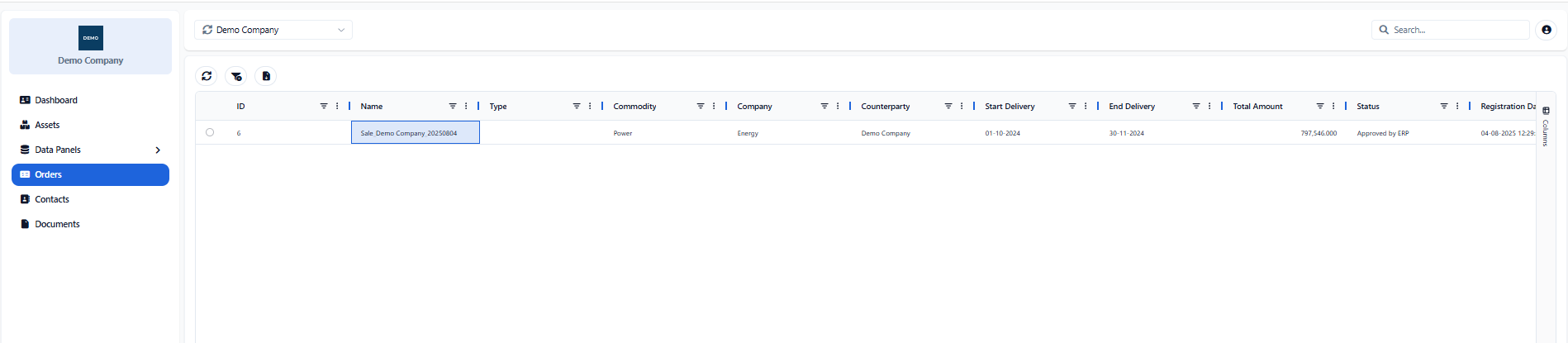Go to Dashboard in sidebar
This screenshot has width=1568, height=343.
pos(90,100)
